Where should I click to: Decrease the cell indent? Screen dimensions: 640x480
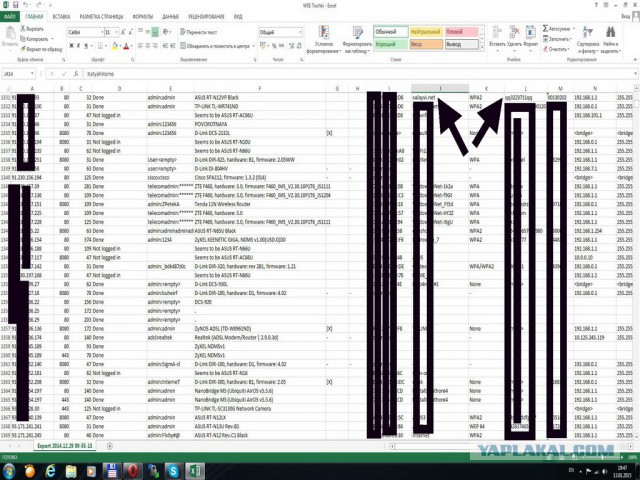[165, 46]
